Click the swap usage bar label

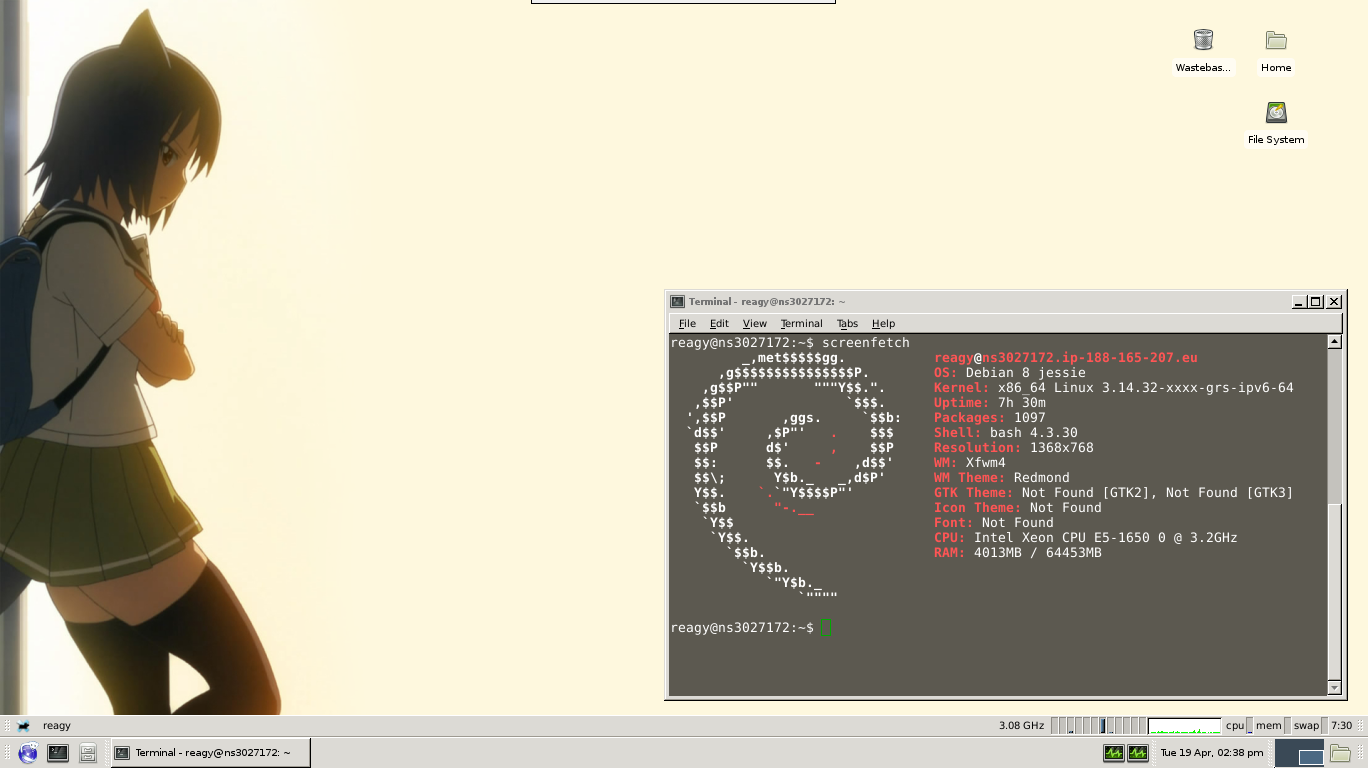(1306, 726)
